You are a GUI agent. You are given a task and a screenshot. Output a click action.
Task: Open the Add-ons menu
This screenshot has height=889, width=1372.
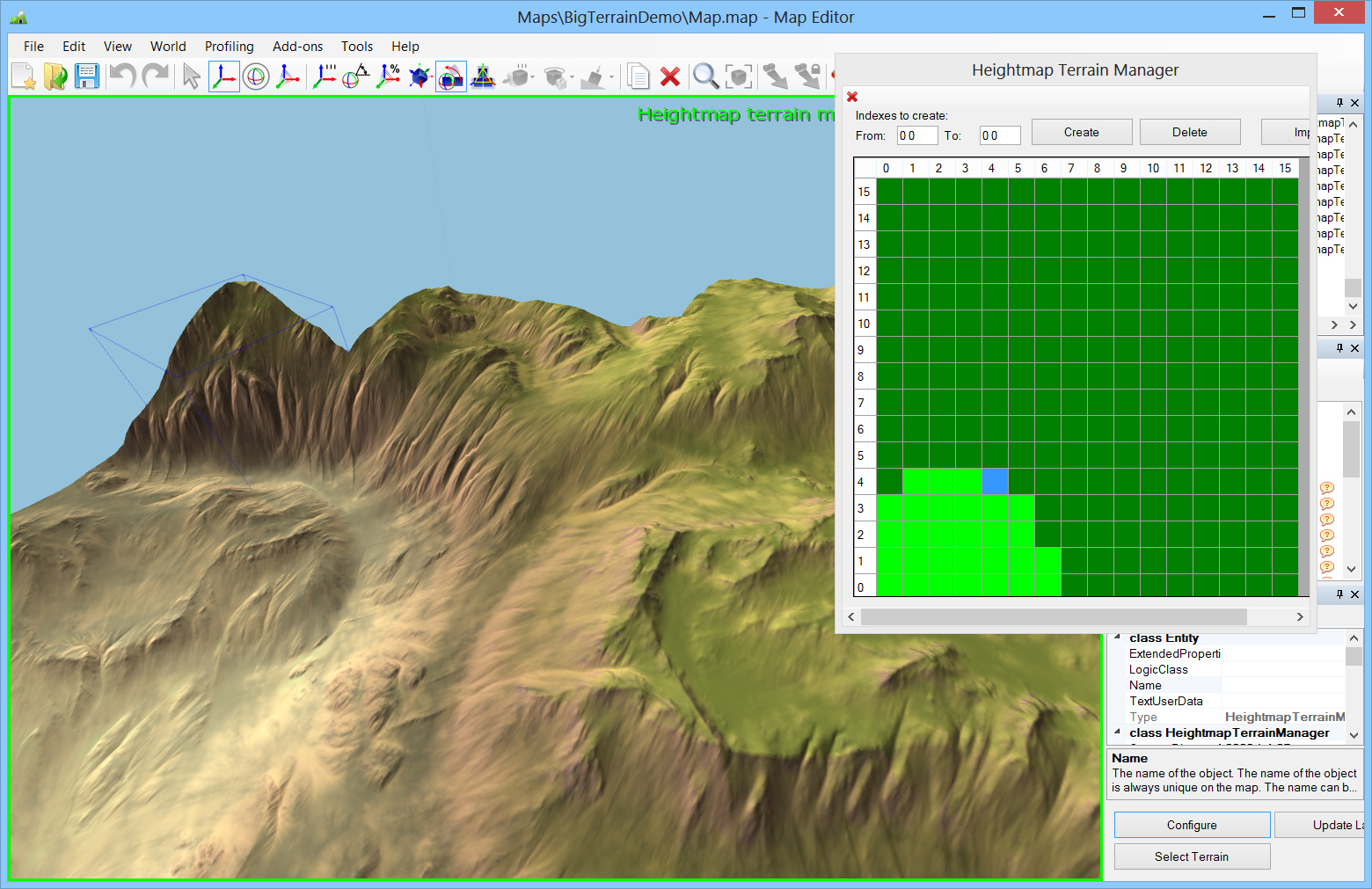[x=297, y=47]
